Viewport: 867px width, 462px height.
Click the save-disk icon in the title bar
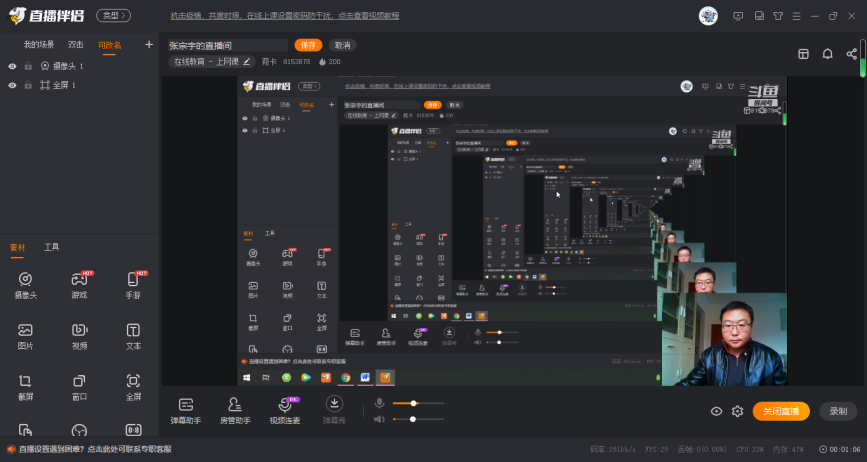pyautogui.click(x=759, y=16)
